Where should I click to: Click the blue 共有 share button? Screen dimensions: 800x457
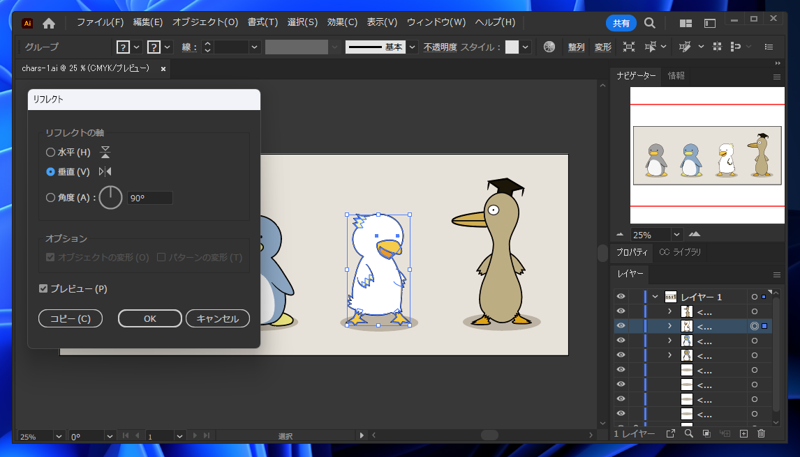pyautogui.click(x=621, y=23)
